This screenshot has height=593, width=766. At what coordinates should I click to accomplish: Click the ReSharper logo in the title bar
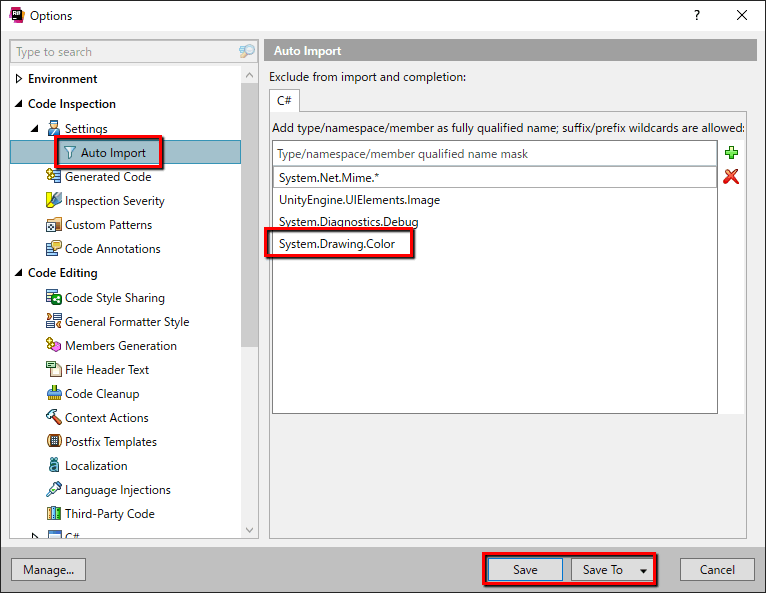click(17, 15)
